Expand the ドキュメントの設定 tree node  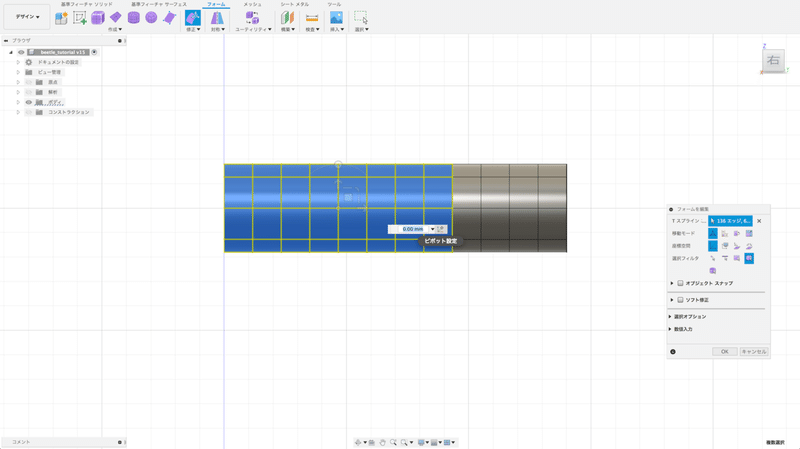tap(18, 62)
